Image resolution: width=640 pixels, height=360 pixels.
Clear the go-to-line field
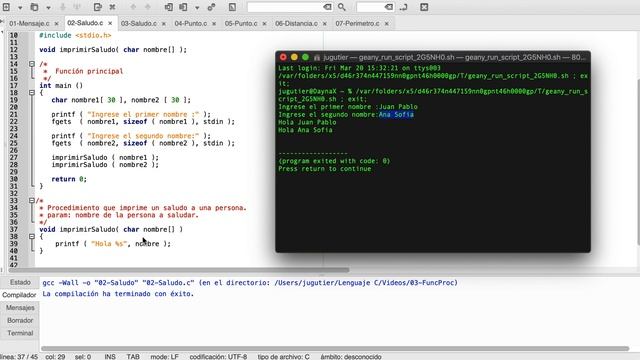click(389, 7)
